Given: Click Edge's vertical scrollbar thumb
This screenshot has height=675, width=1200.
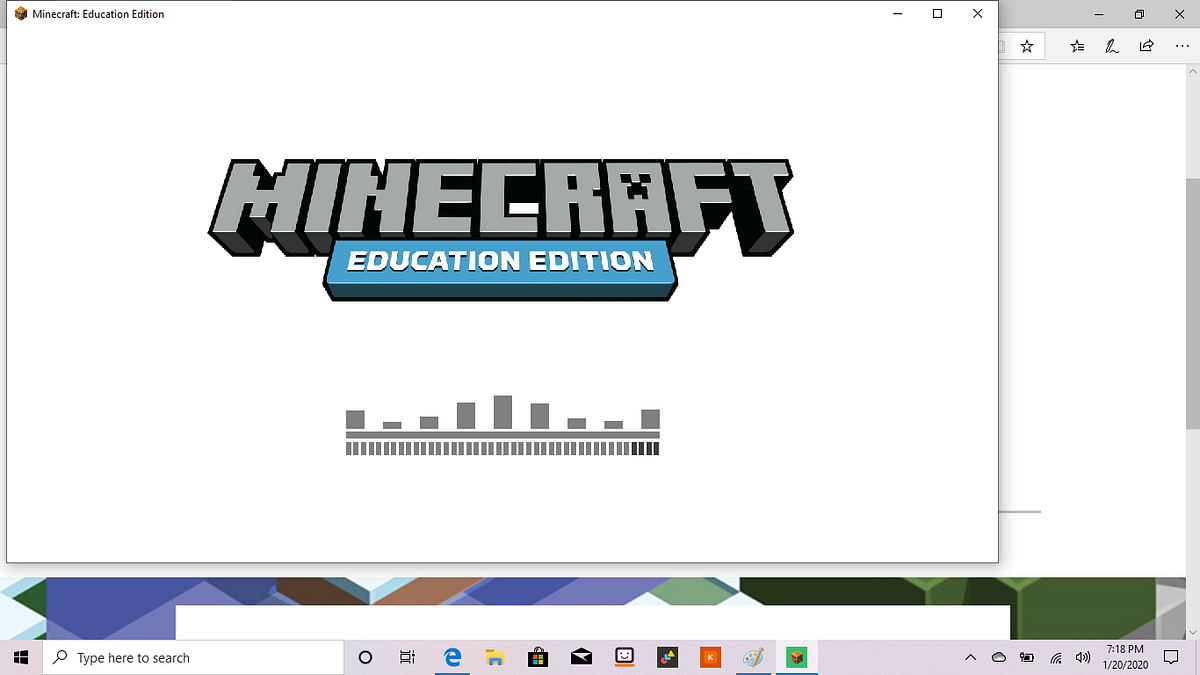Looking at the screenshot, I should (1193, 303).
